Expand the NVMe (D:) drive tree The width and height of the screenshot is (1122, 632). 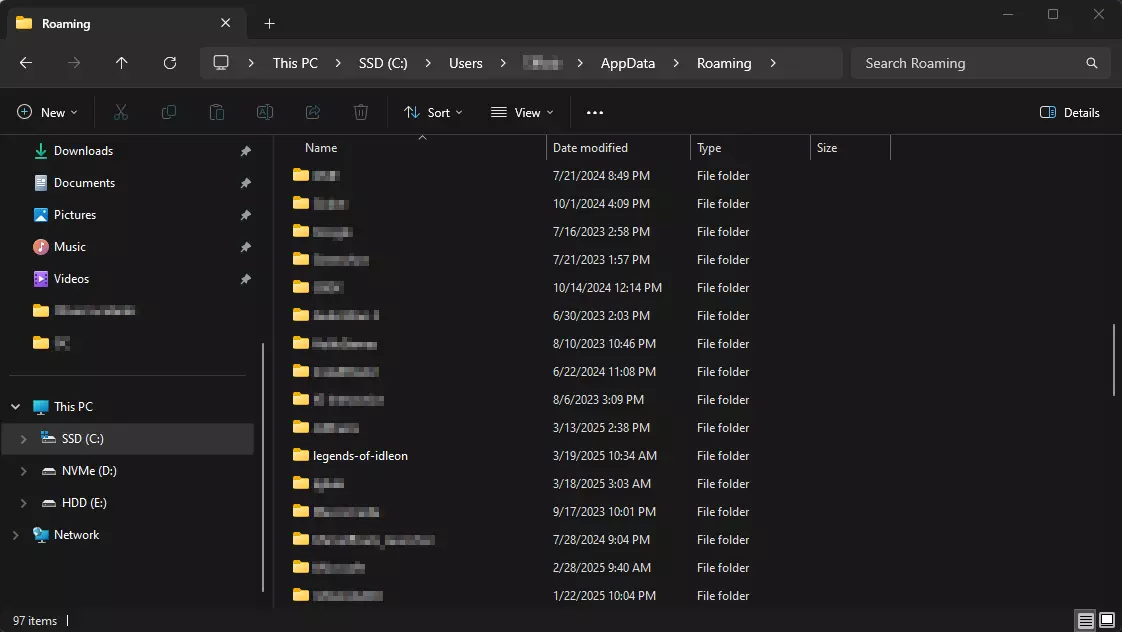tap(24, 471)
